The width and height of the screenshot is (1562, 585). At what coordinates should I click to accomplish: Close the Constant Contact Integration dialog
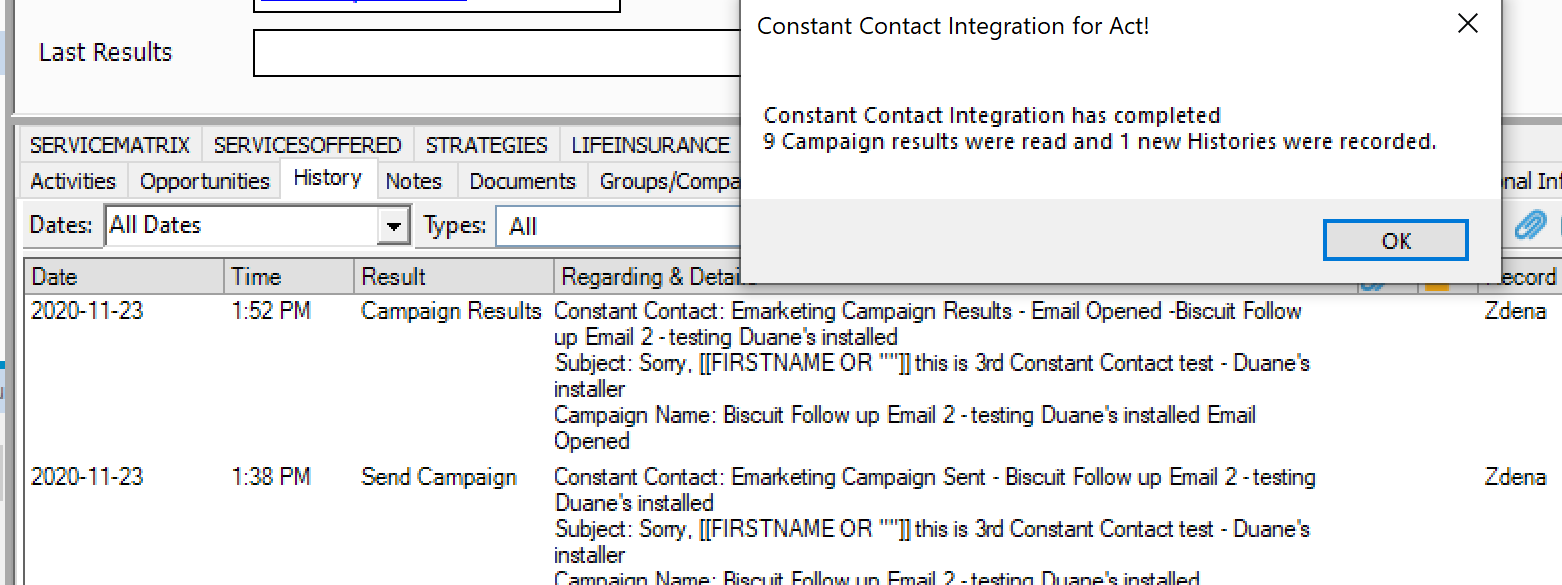[x=1467, y=24]
